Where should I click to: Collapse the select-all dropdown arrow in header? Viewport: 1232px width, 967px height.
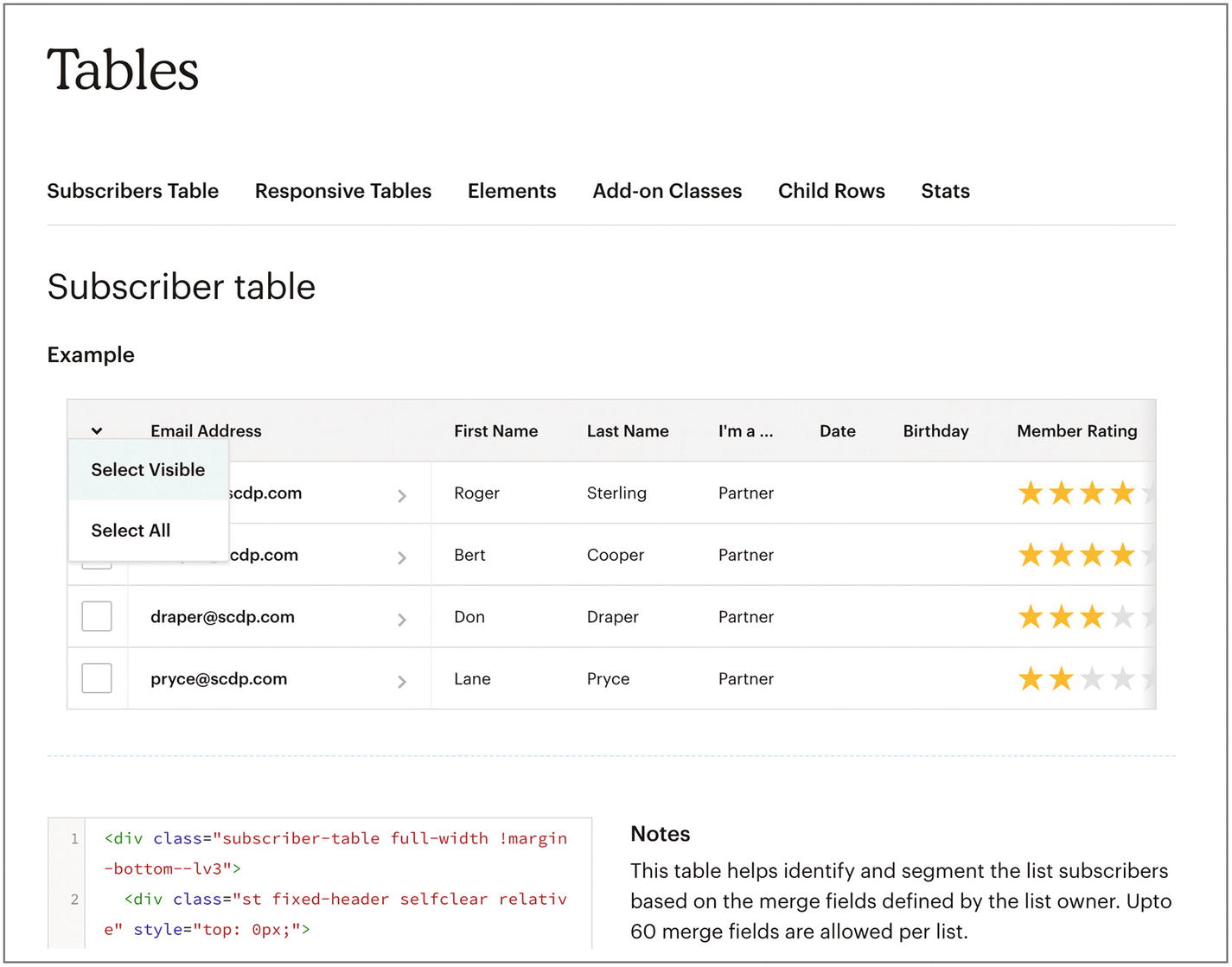97,430
